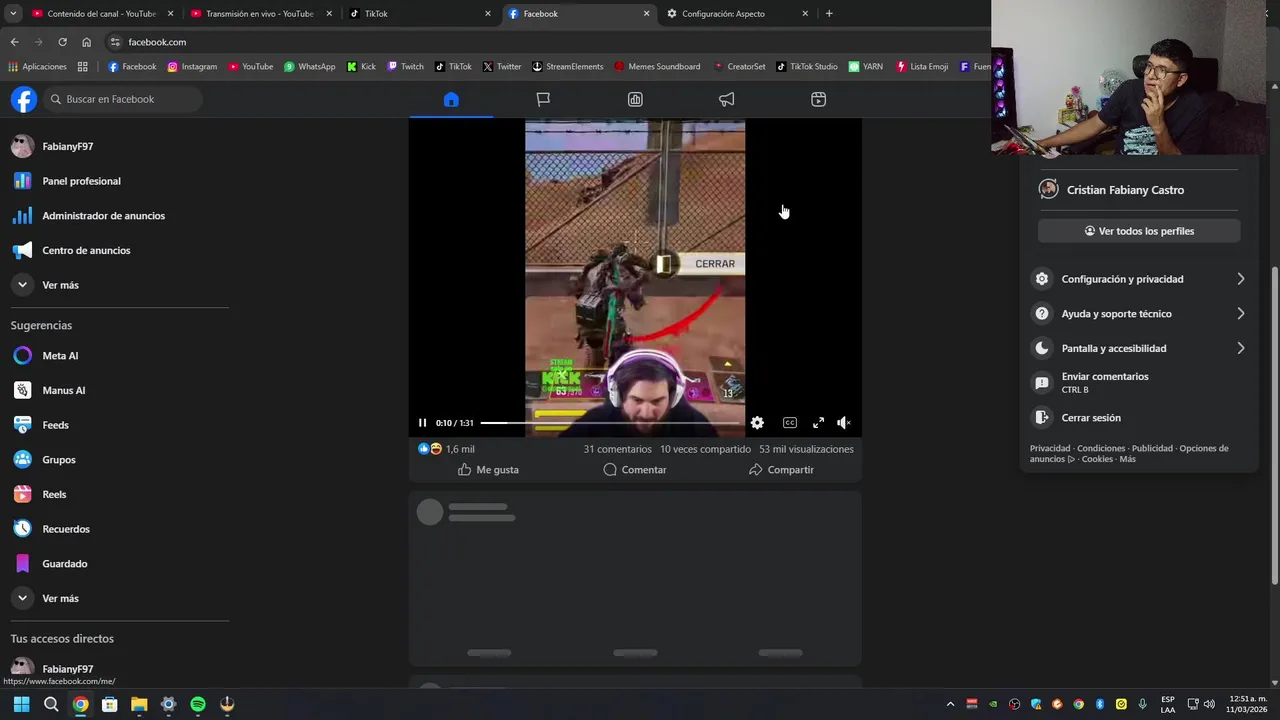This screenshot has height=720, width=1280.
Task: Open video settings gear
Action: [757, 423]
